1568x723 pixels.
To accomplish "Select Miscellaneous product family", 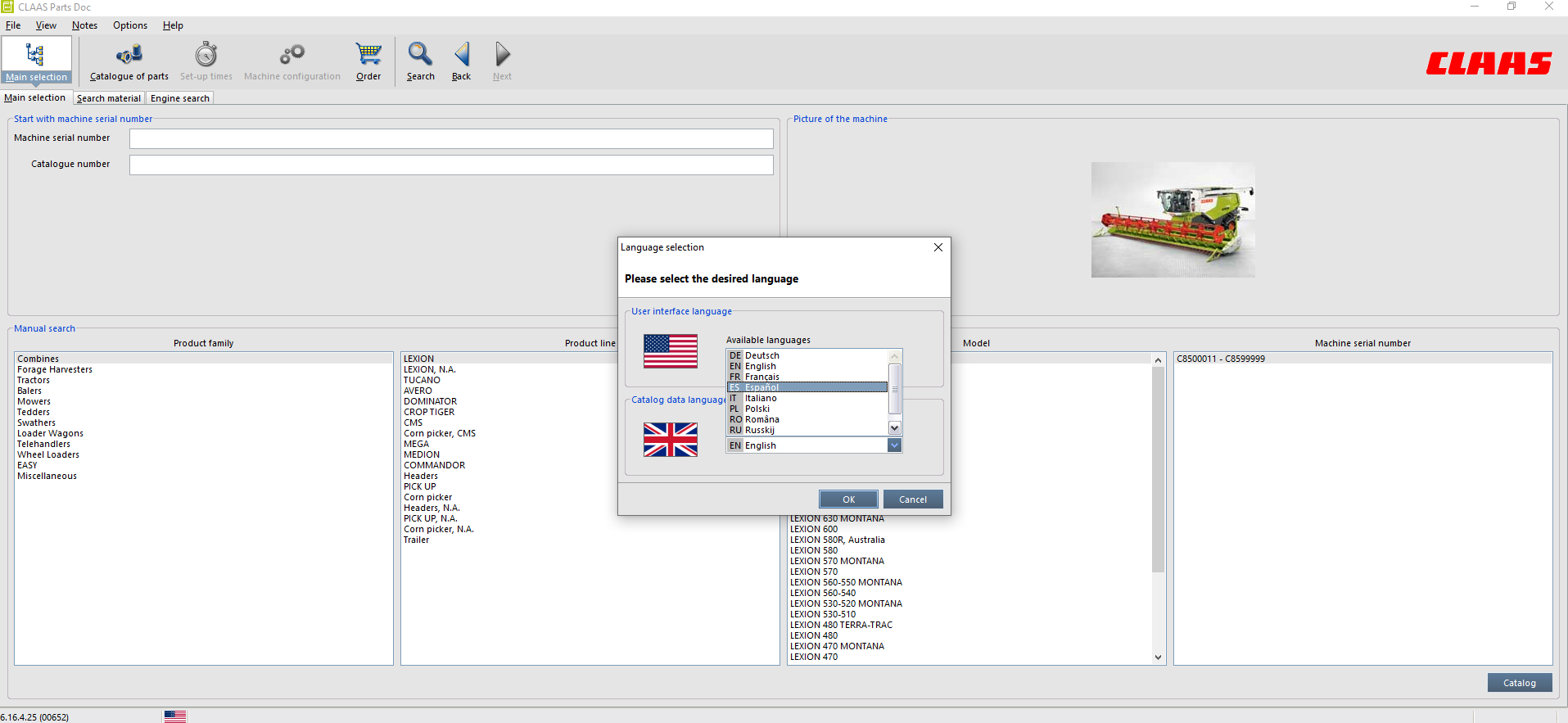I will pos(204,476).
